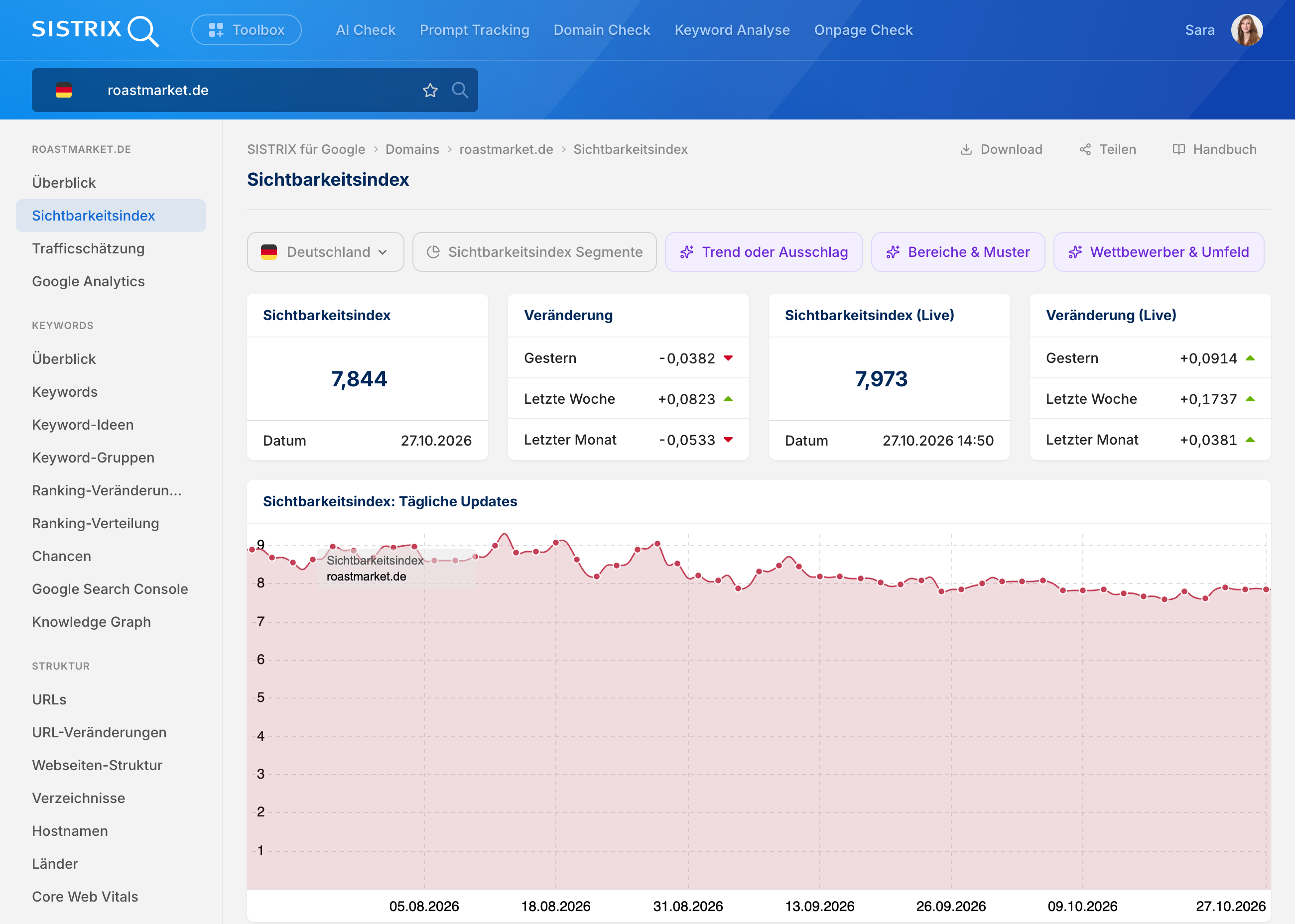Screen dimensions: 1295x924
Task: Click the German flag in the search bar
Action: [x=64, y=91]
